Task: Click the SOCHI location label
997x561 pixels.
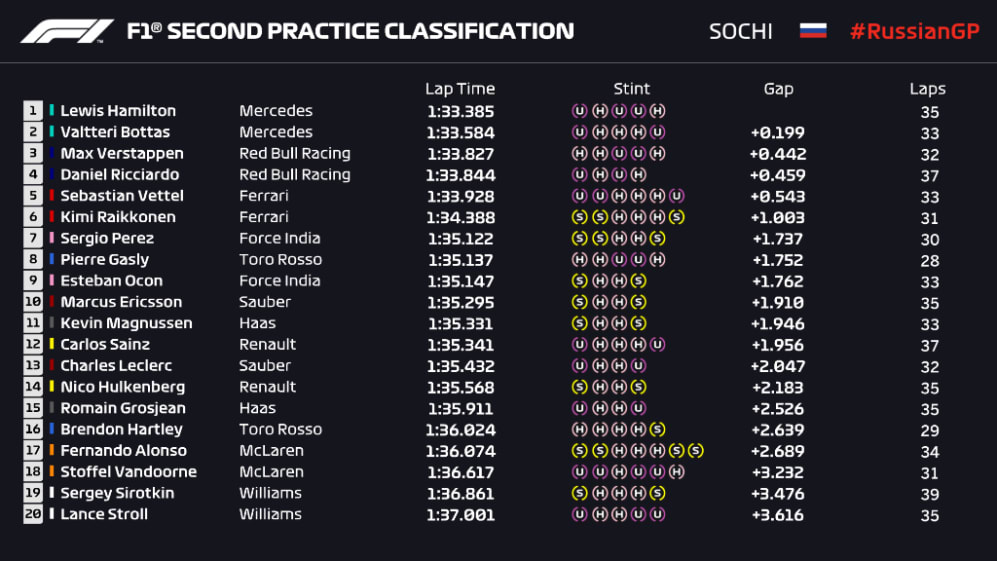Action: (740, 31)
